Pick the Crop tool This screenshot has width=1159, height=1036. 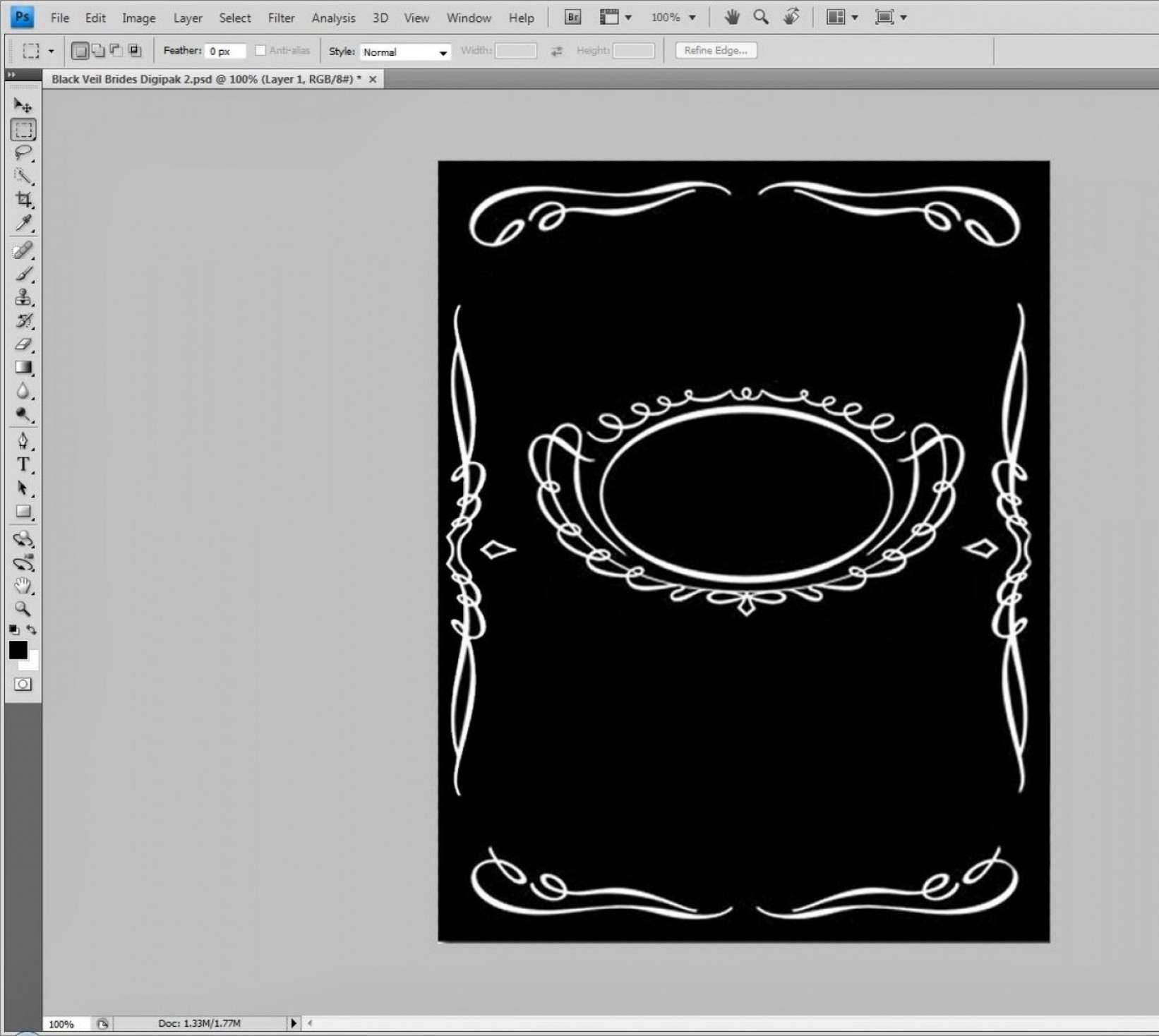[x=23, y=199]
